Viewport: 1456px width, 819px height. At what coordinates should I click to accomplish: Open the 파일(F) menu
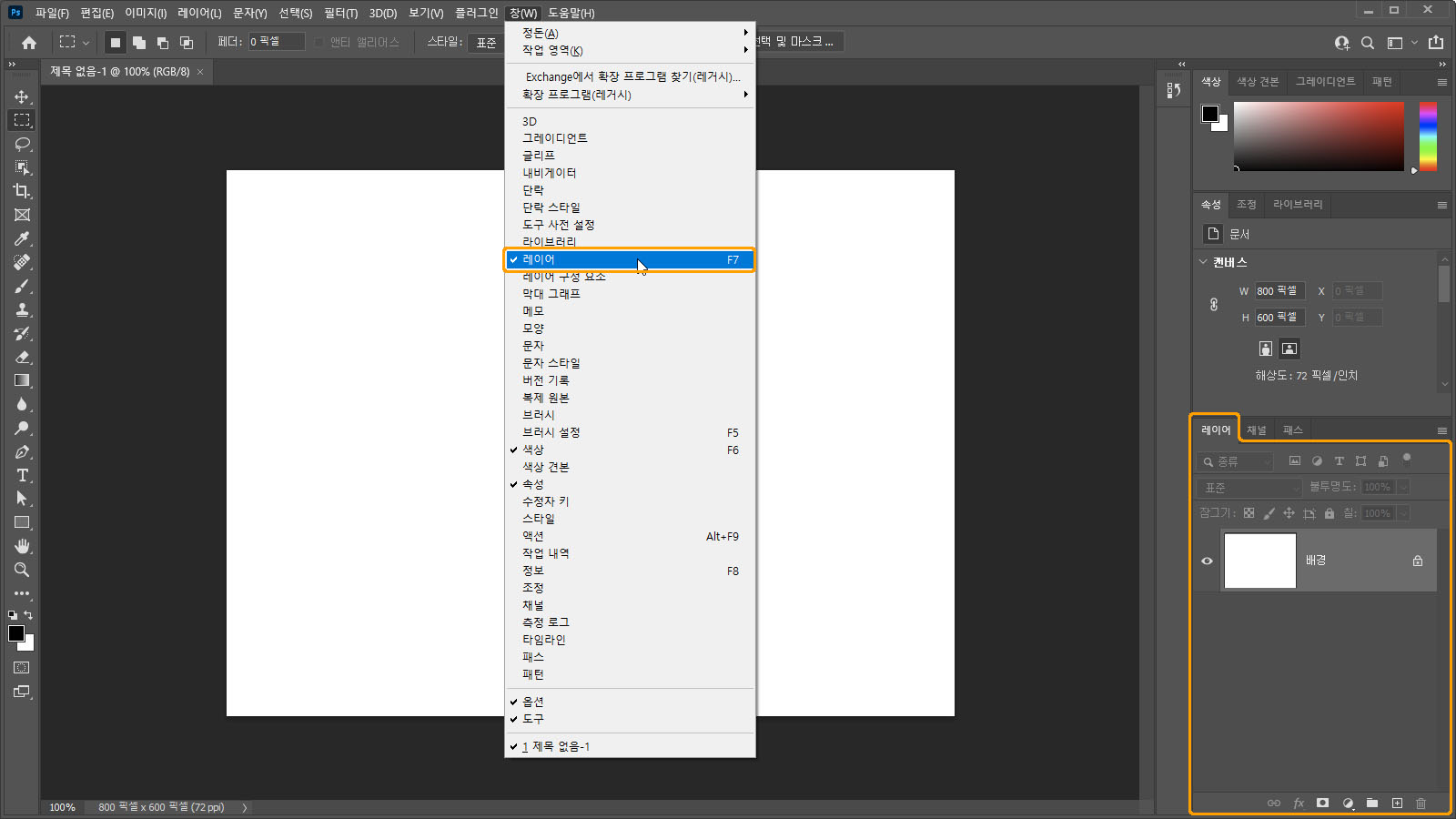pos(52,13)
